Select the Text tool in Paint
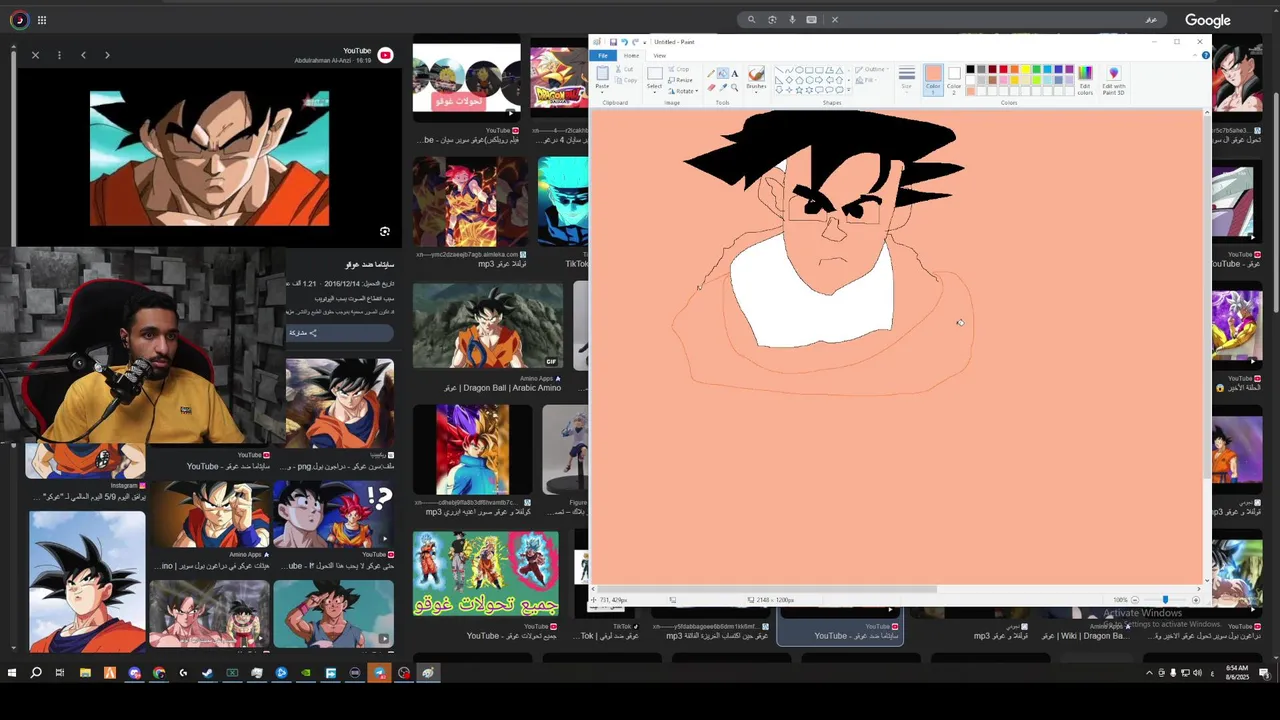The height and width of the screenshot is (720, 1280). (x=735, y=73)
